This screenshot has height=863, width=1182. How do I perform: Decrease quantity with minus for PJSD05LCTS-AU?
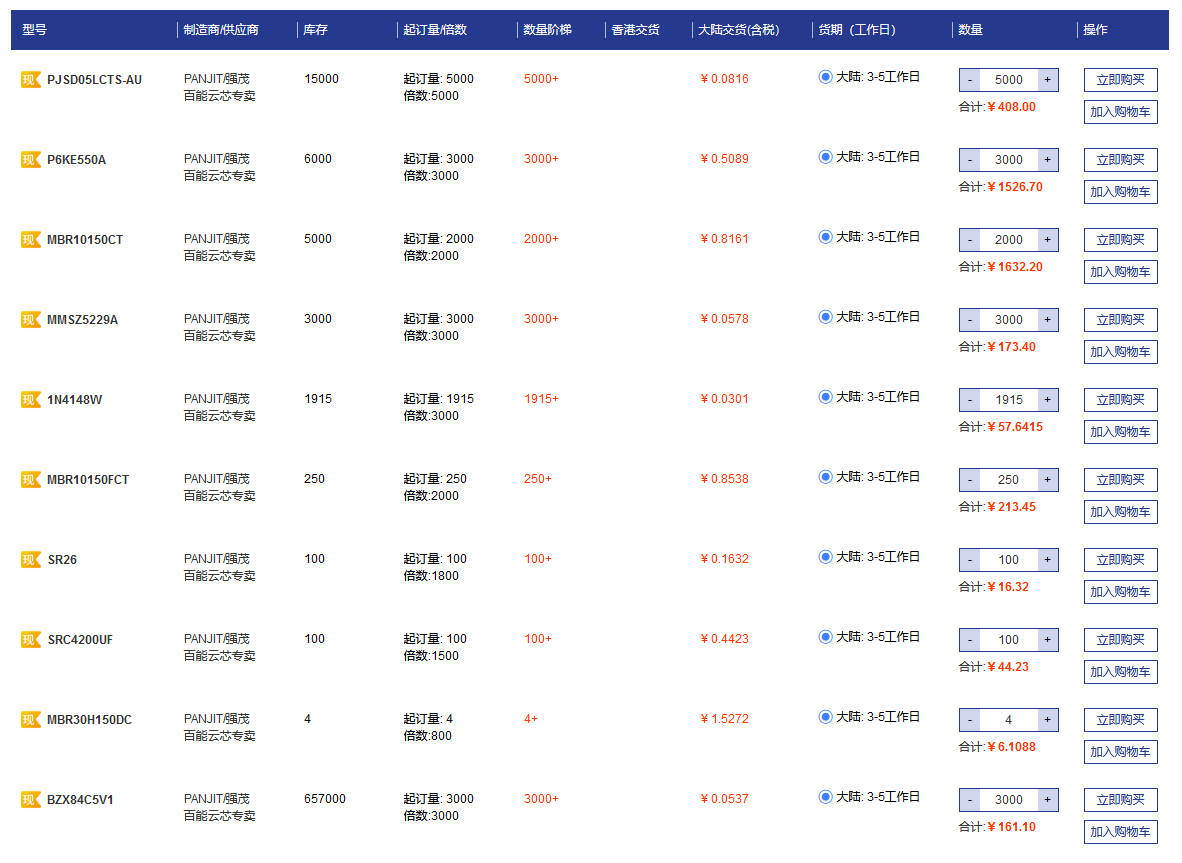tap(970, 80)
